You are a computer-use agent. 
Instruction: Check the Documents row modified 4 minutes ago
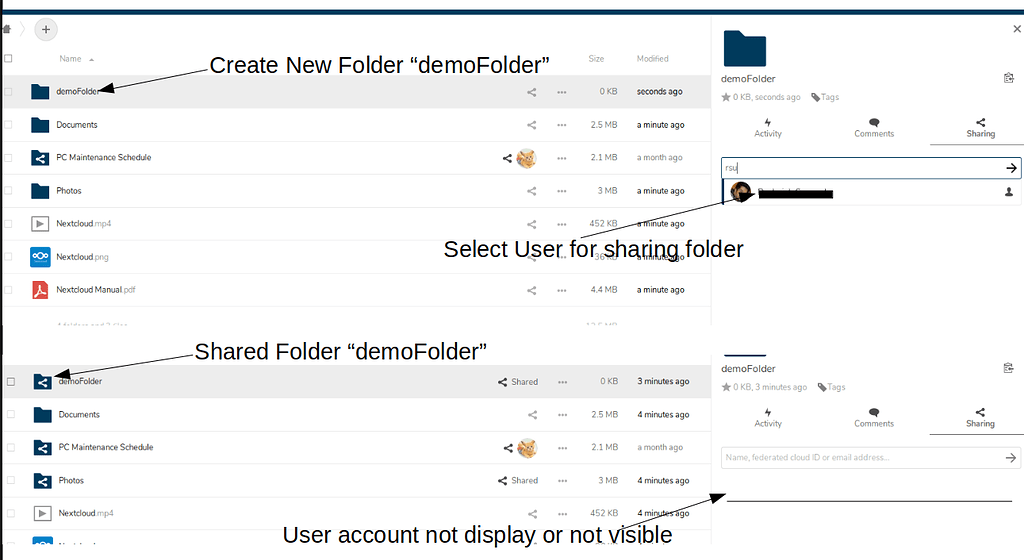tap(10, 414)
